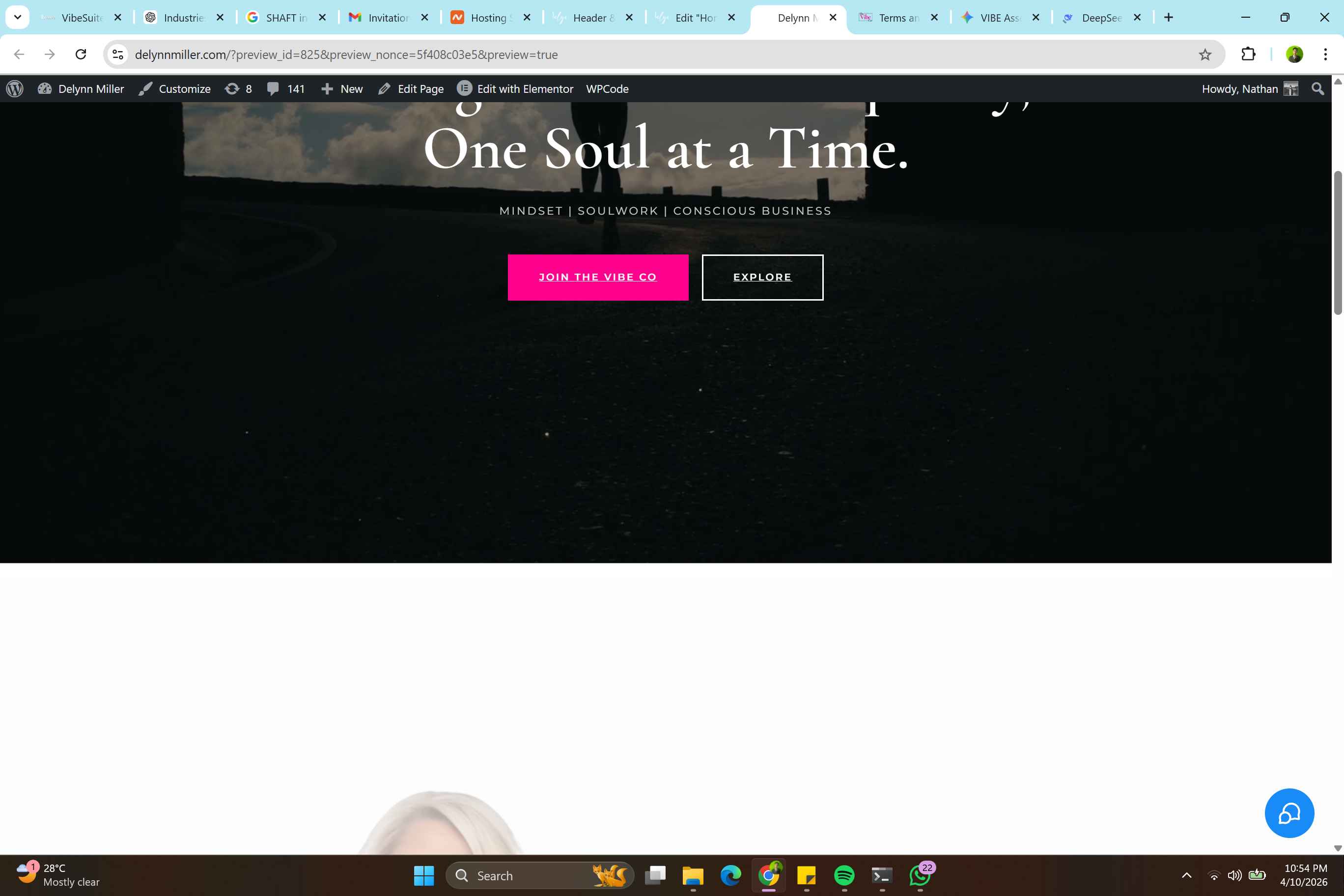Go back in browser history
1344x896 pixels.
click(x=19, y=55)
